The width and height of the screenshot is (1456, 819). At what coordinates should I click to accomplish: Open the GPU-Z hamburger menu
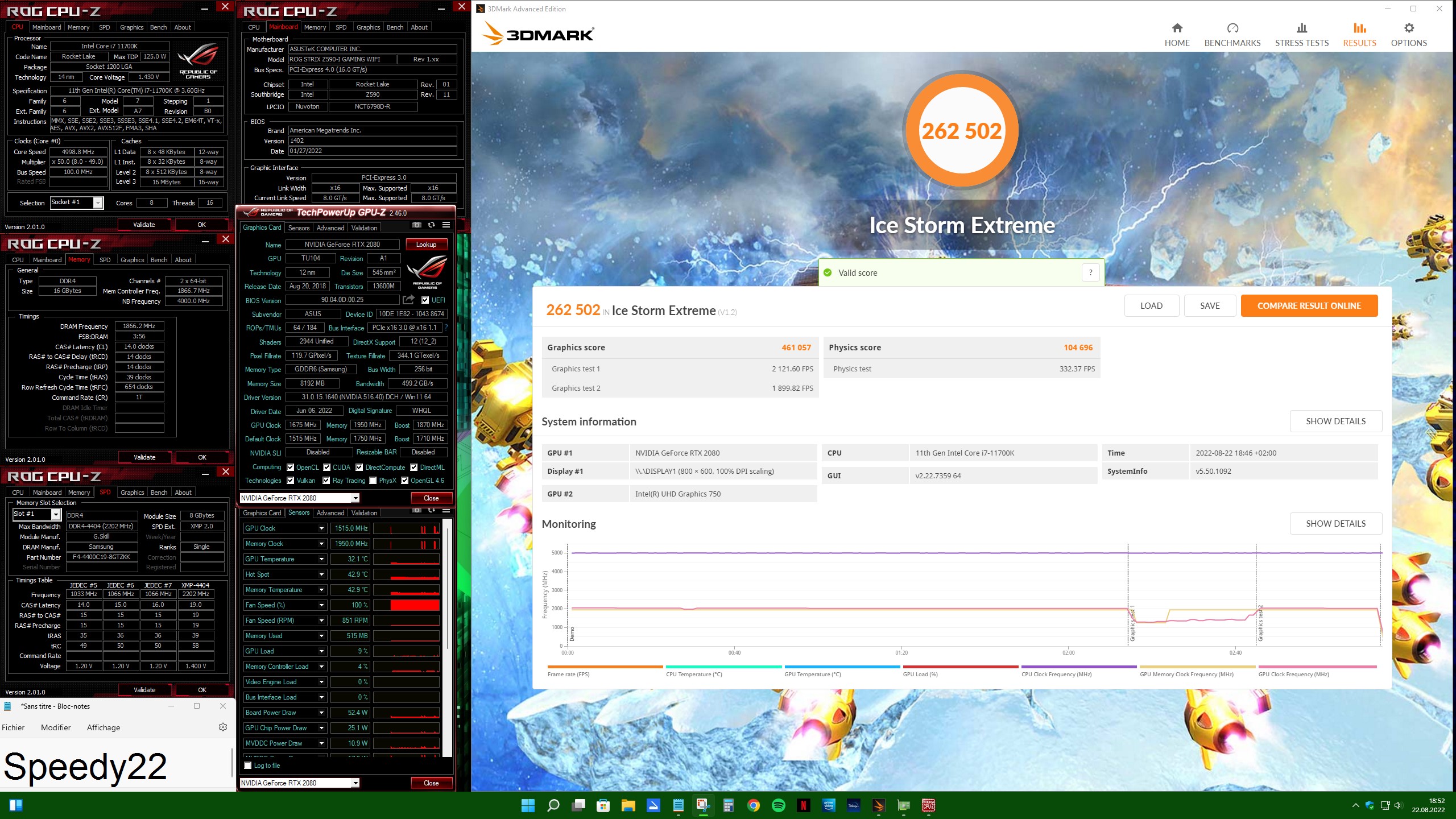click(x=446, y=225)
